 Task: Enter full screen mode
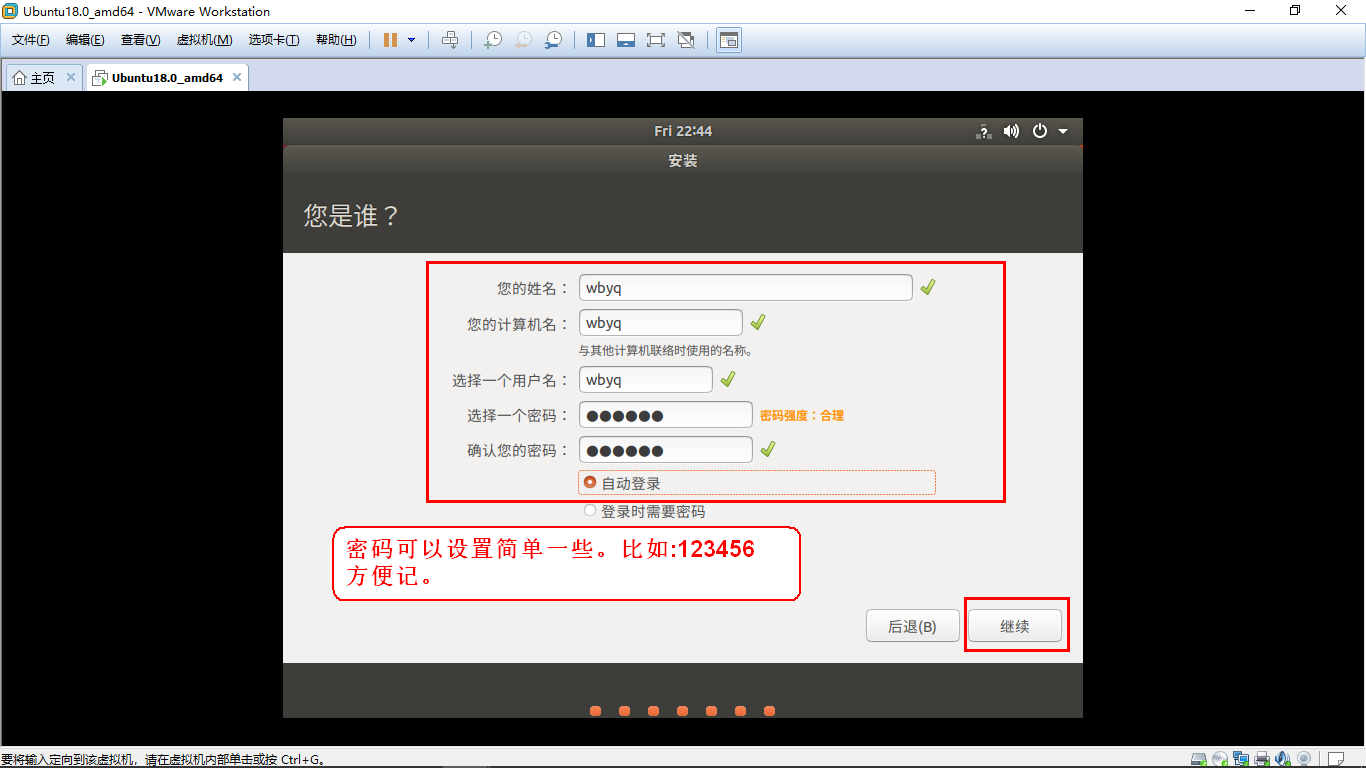(656, 40)
